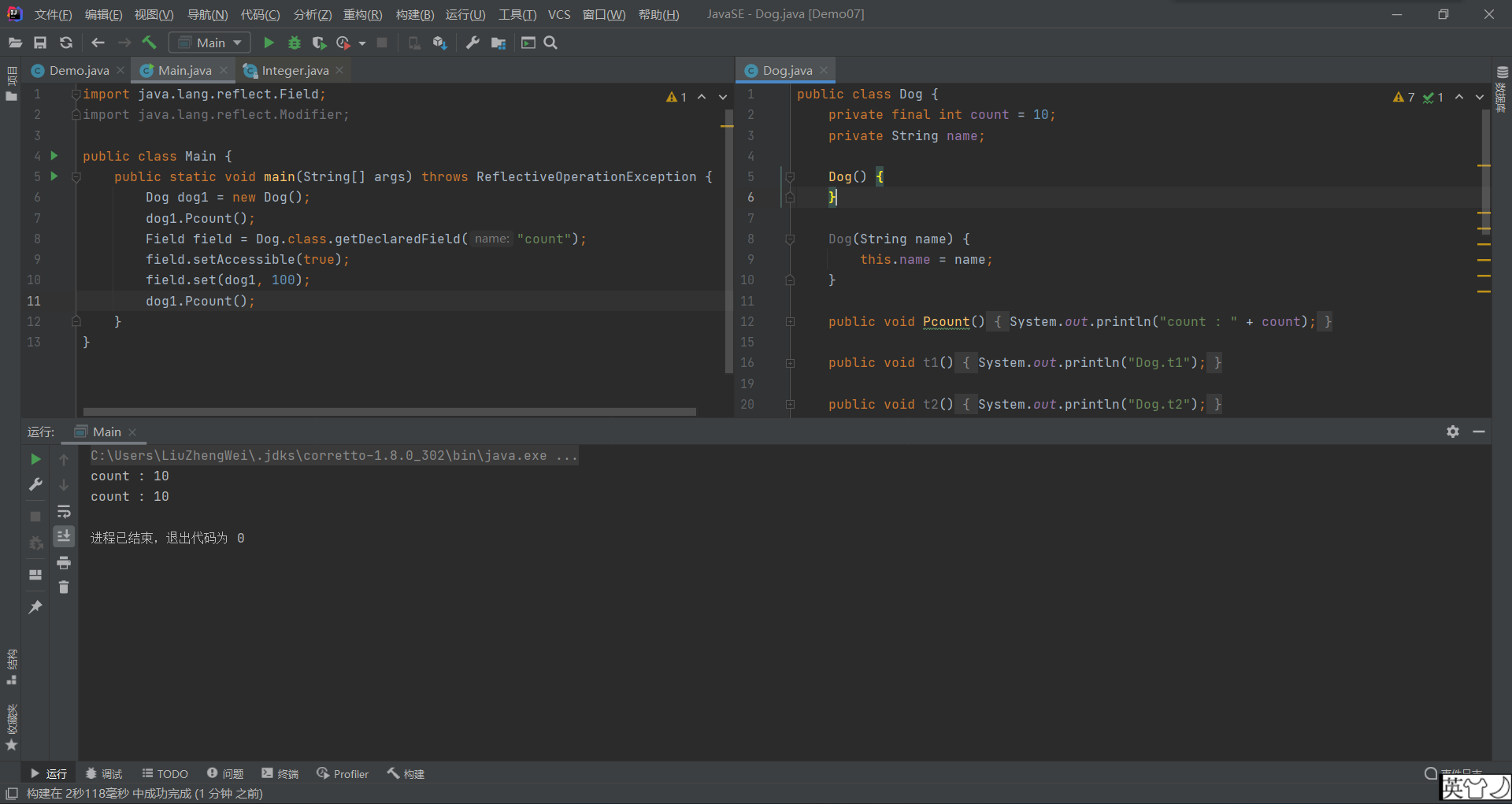Click the profiler run icon in toolbar
1512x804 pixels.
pyautogui.click(x=343, y=43)
